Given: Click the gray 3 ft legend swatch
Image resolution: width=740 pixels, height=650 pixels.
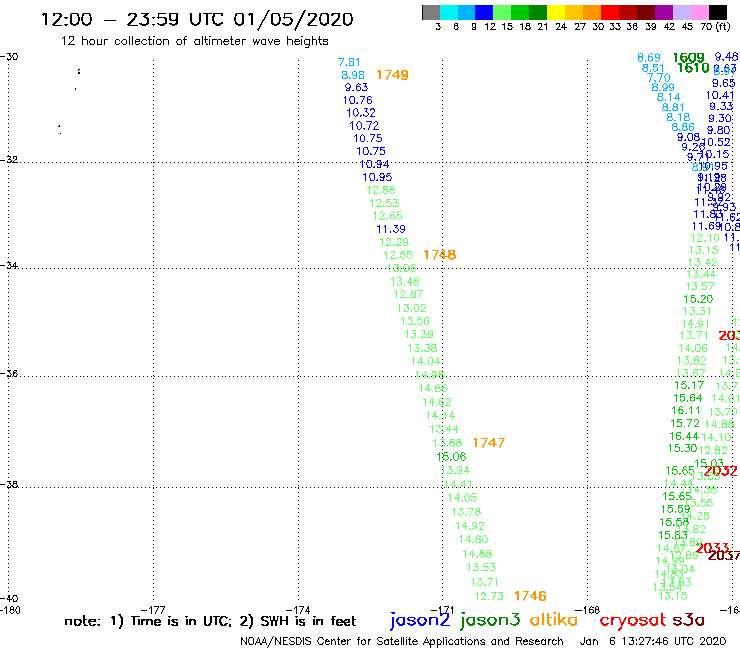Looking at the screenshot, I should coord(431,12).
